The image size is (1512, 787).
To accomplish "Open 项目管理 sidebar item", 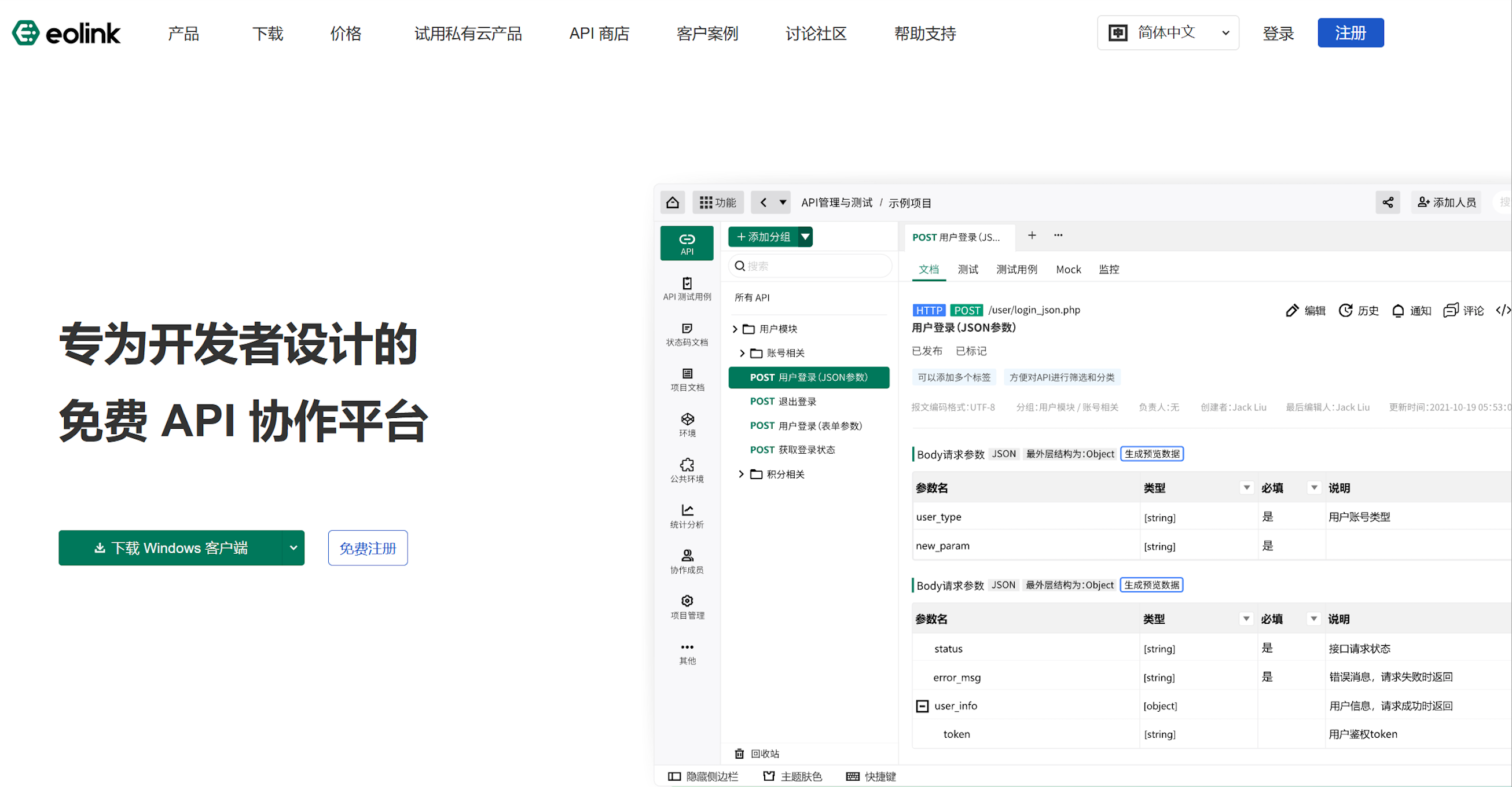I will 687,608.
